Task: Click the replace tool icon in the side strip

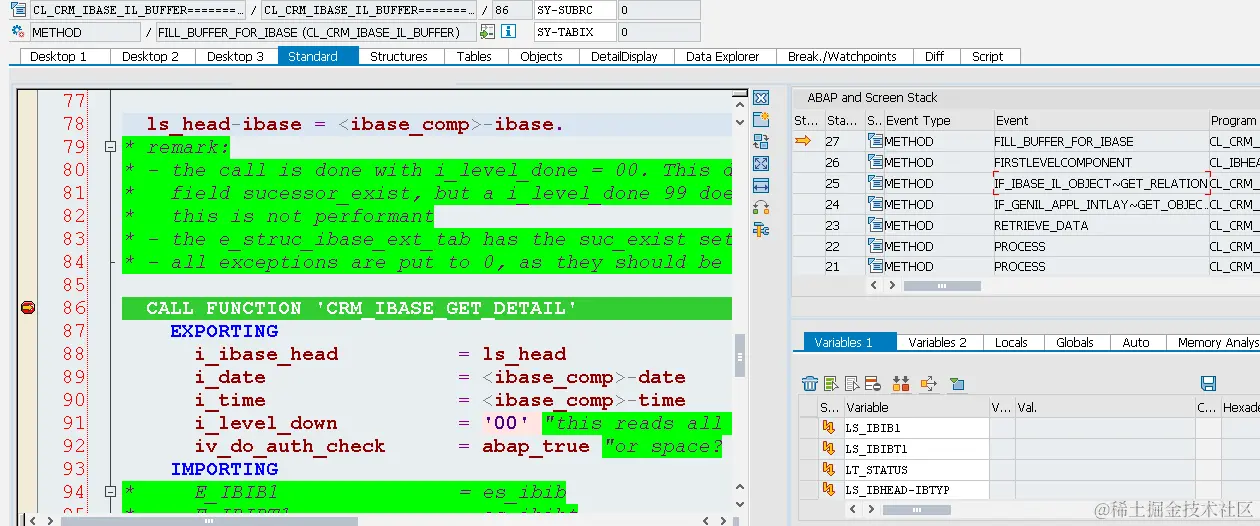Action: [761, 142]
